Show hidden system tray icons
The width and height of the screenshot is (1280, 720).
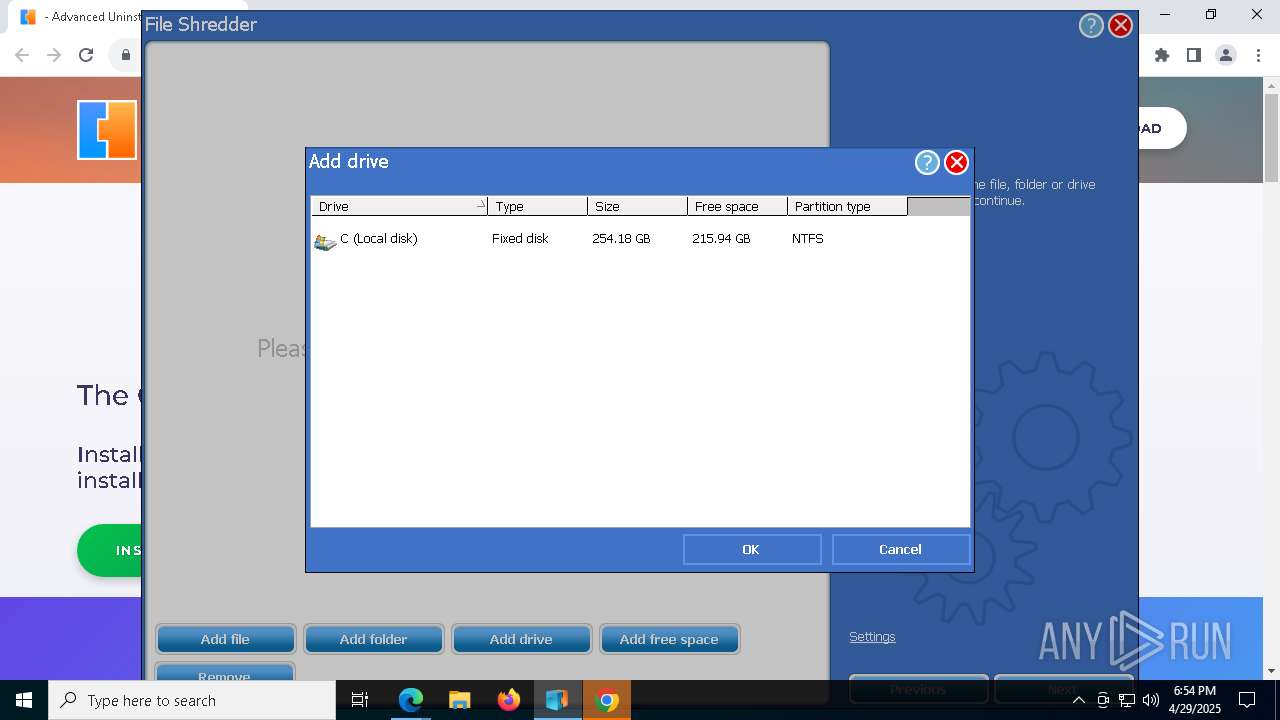[x=1078, y=700]
